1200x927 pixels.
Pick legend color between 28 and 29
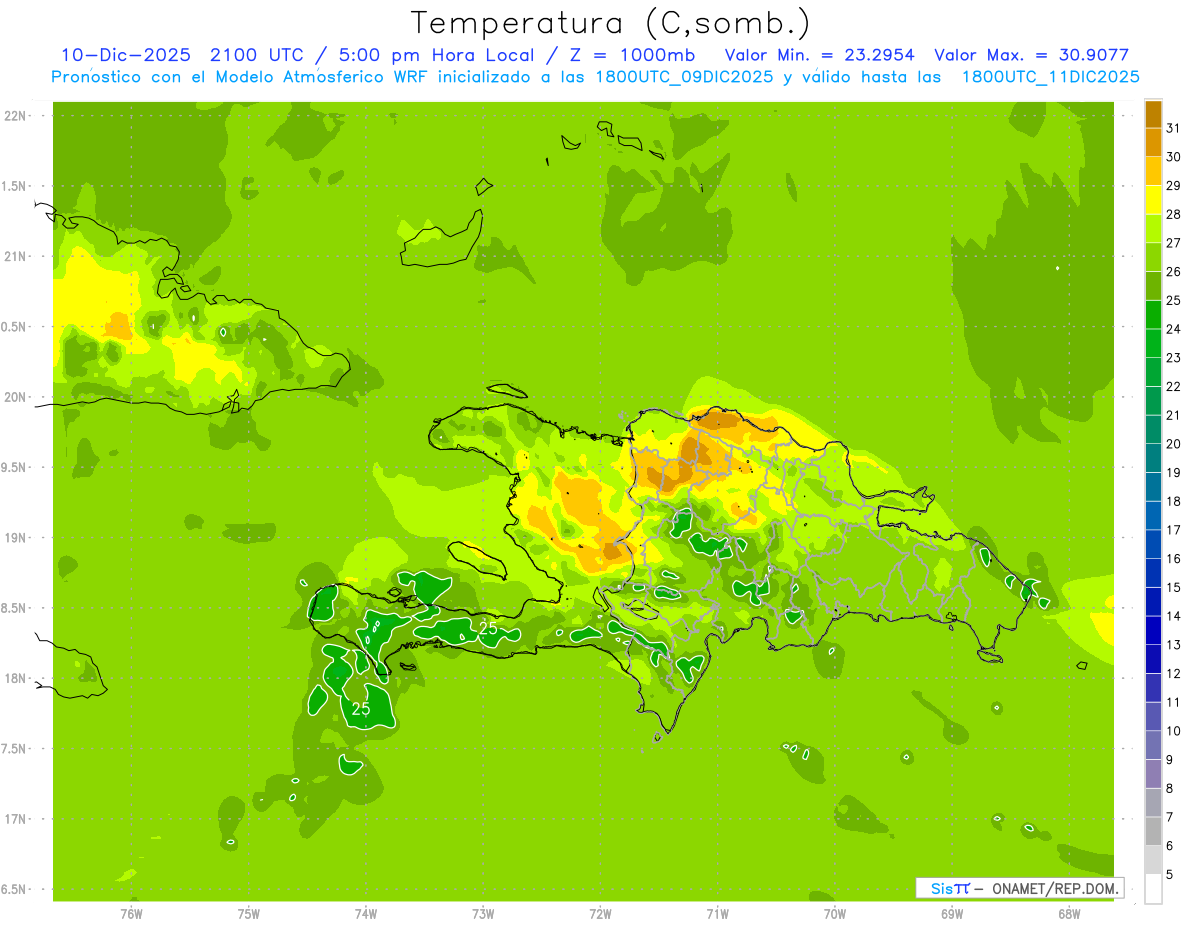pos(1153,200)
